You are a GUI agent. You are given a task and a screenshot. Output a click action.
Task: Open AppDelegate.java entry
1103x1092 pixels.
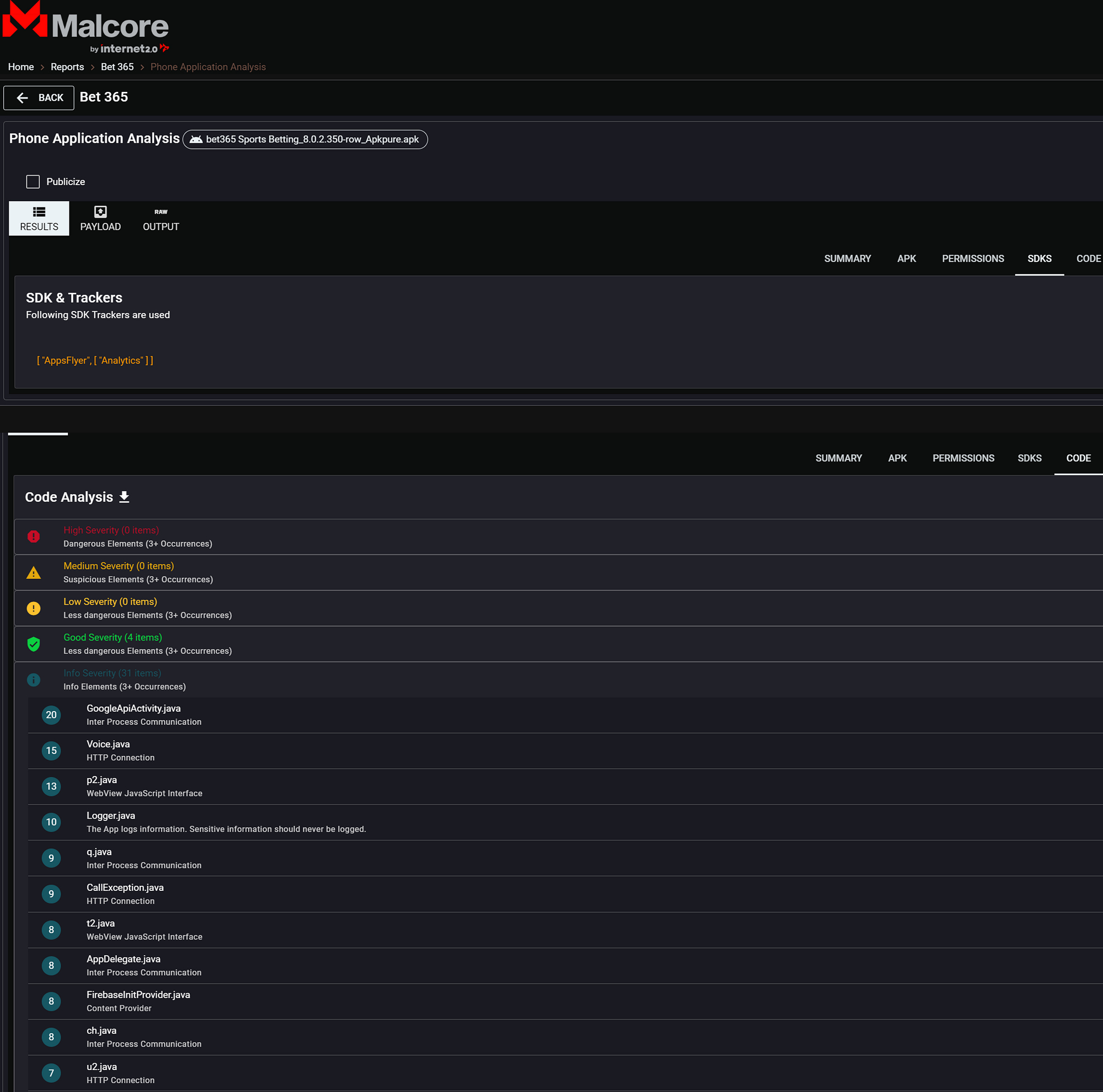click(x=565, y=965)
